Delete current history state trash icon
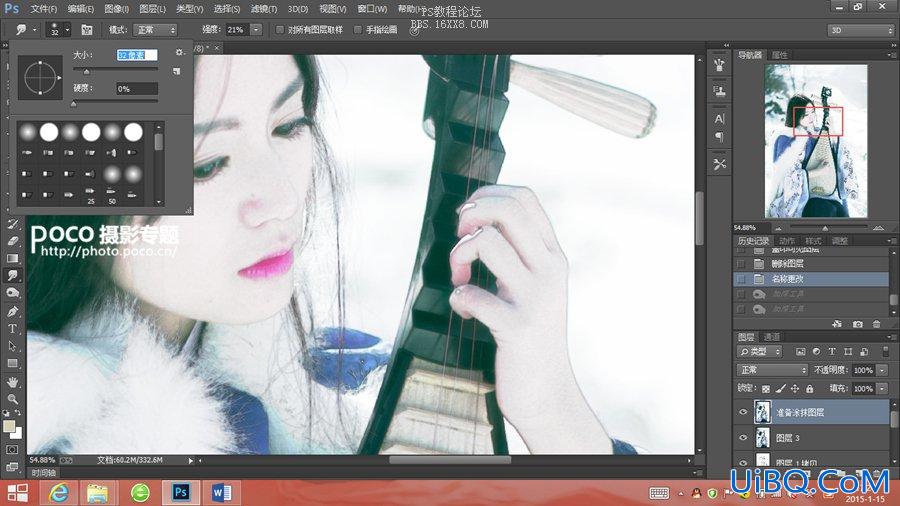 click(876, 324)
